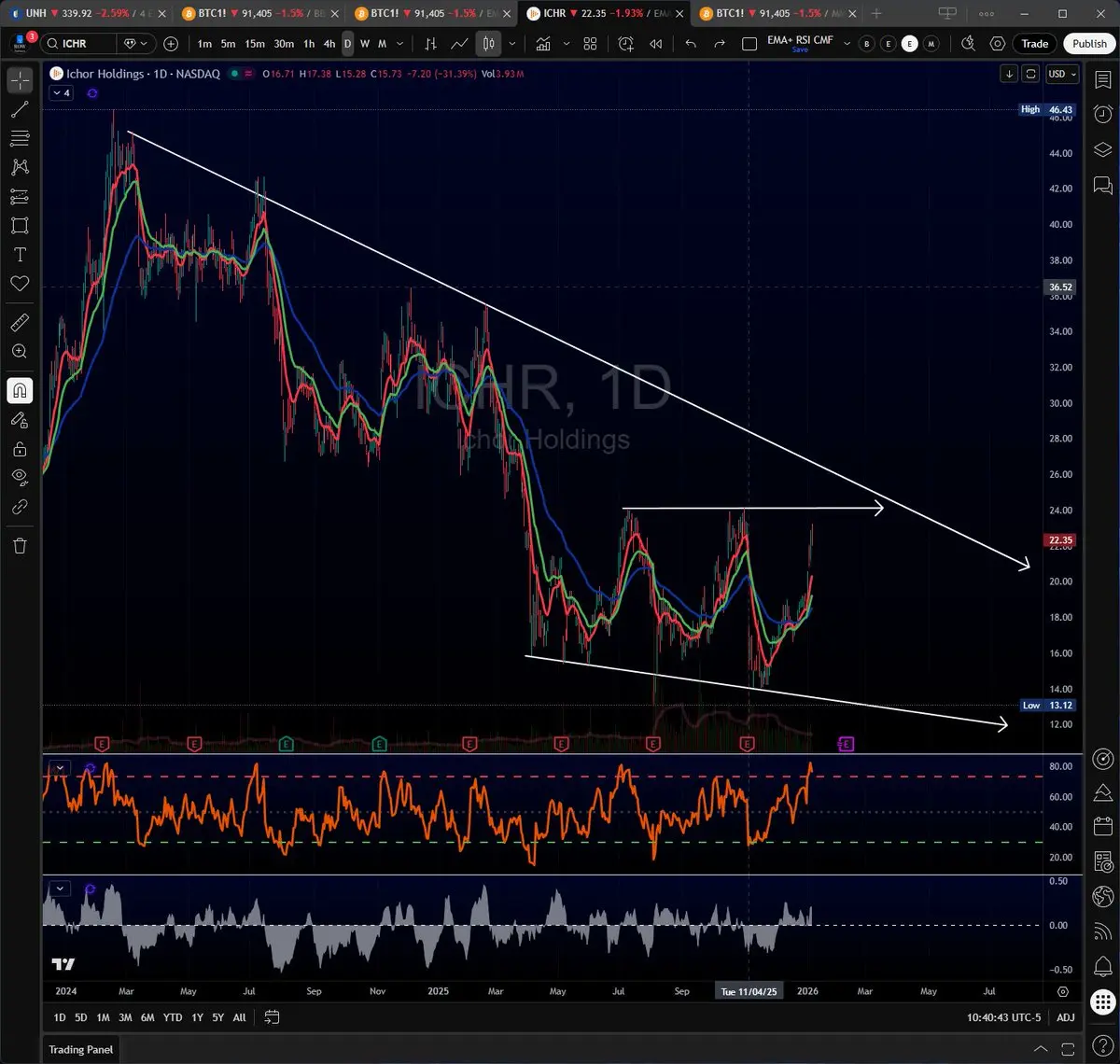Screen dimensions: 1120x1064
Task: Select the All date range
Action: (x=240, y=1017)
